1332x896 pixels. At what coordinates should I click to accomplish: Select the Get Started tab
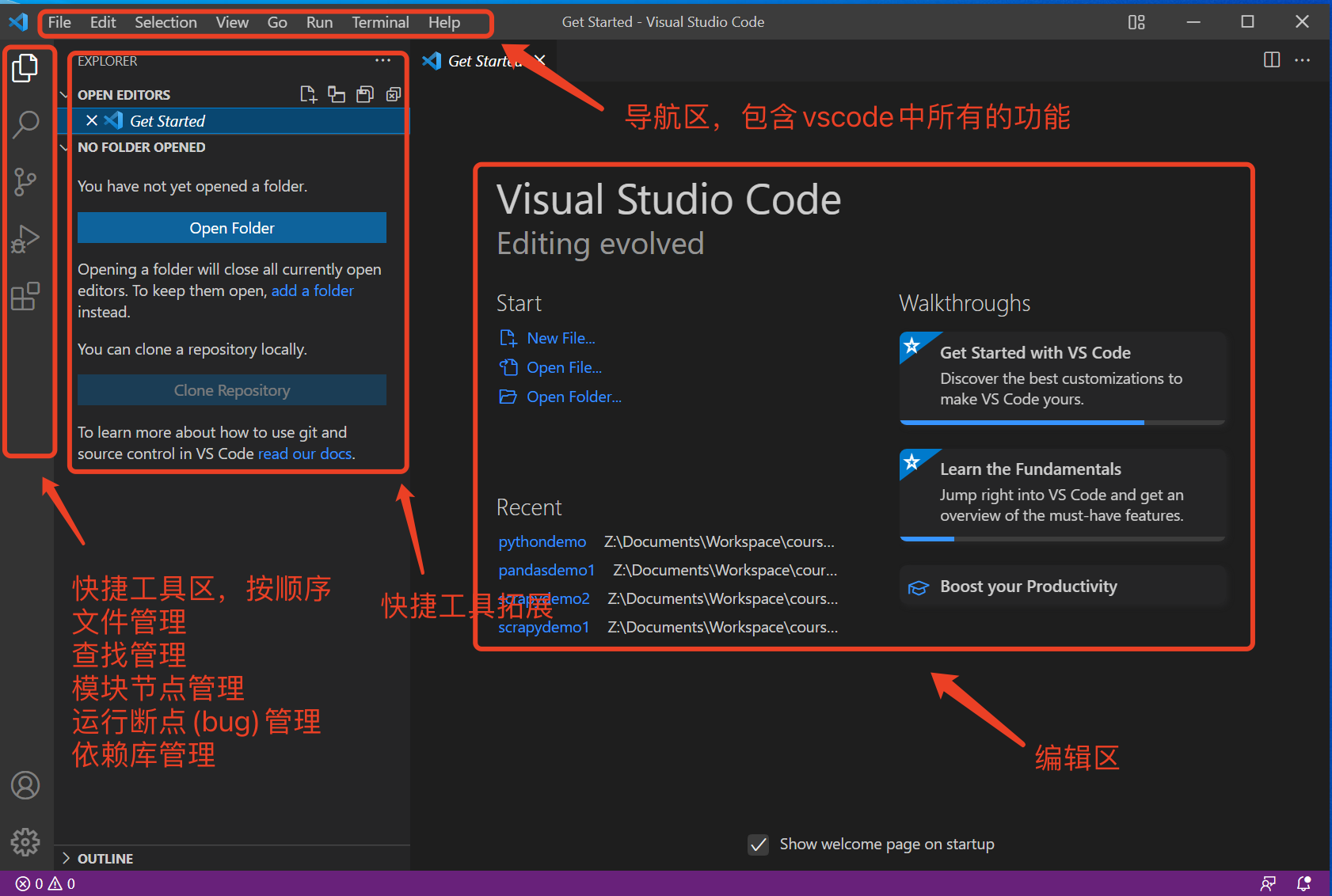(485, 60)
